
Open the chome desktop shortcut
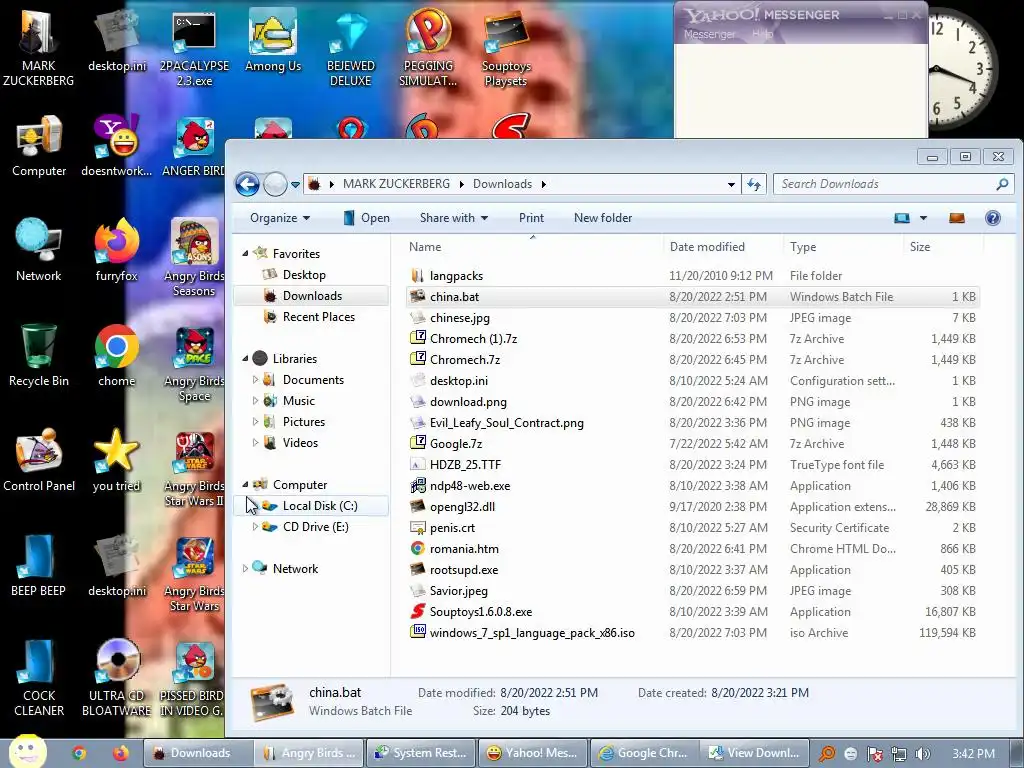click(x=116, y=356)
